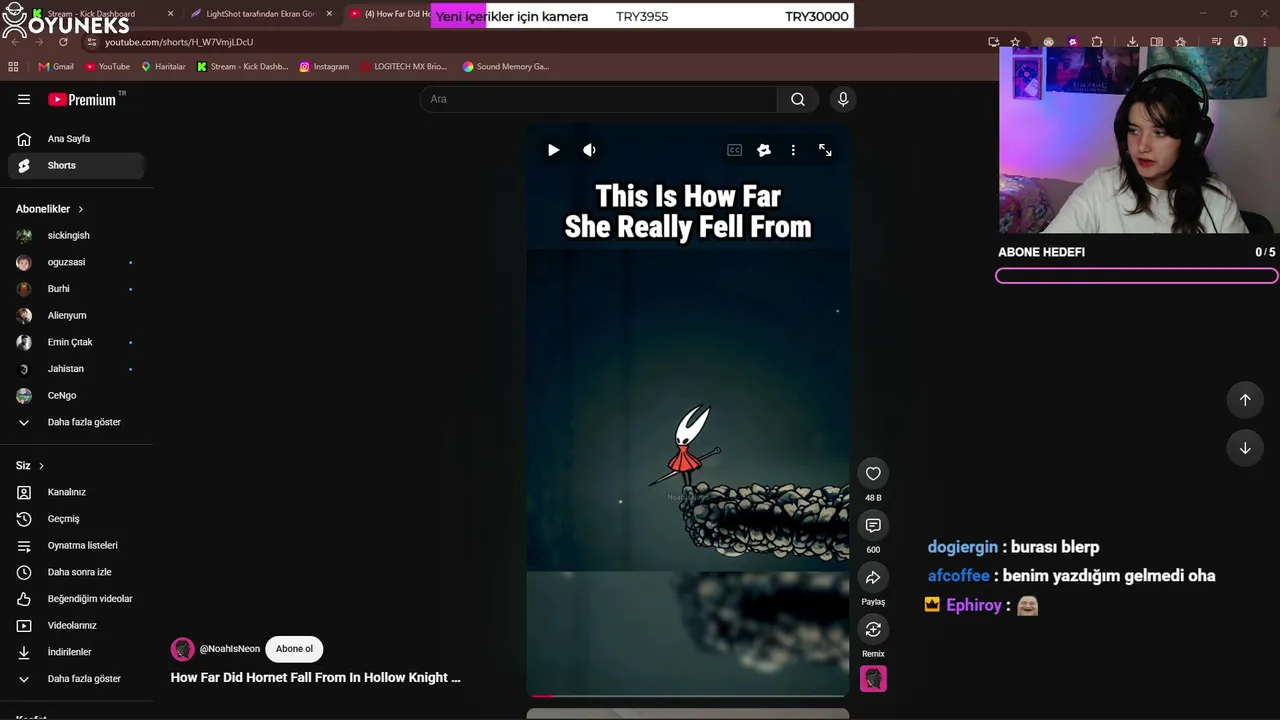Open the Jahistan subscription
1280x720 pixels.
(76, 369)
